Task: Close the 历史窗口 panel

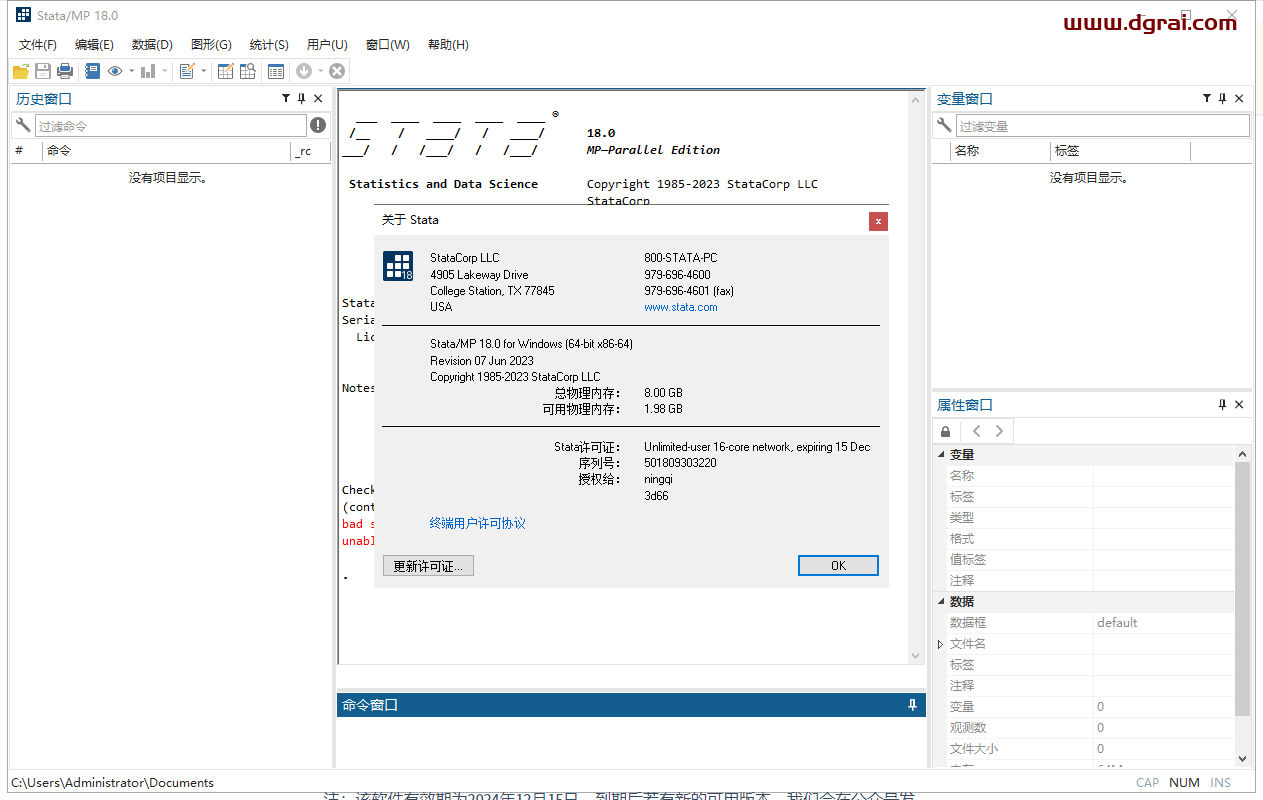Action: [x=318, y=98]
